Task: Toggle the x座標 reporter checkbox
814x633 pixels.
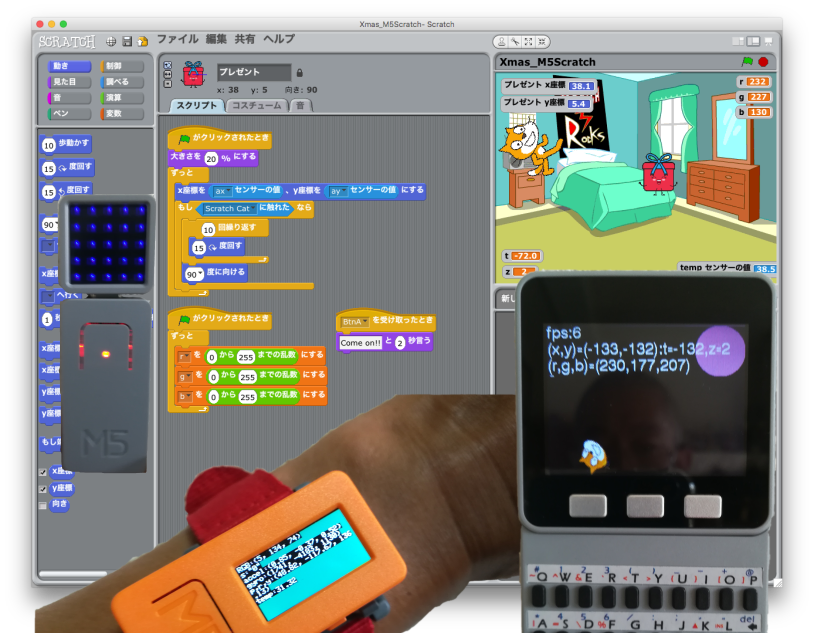Action: [x=42, y=471]
